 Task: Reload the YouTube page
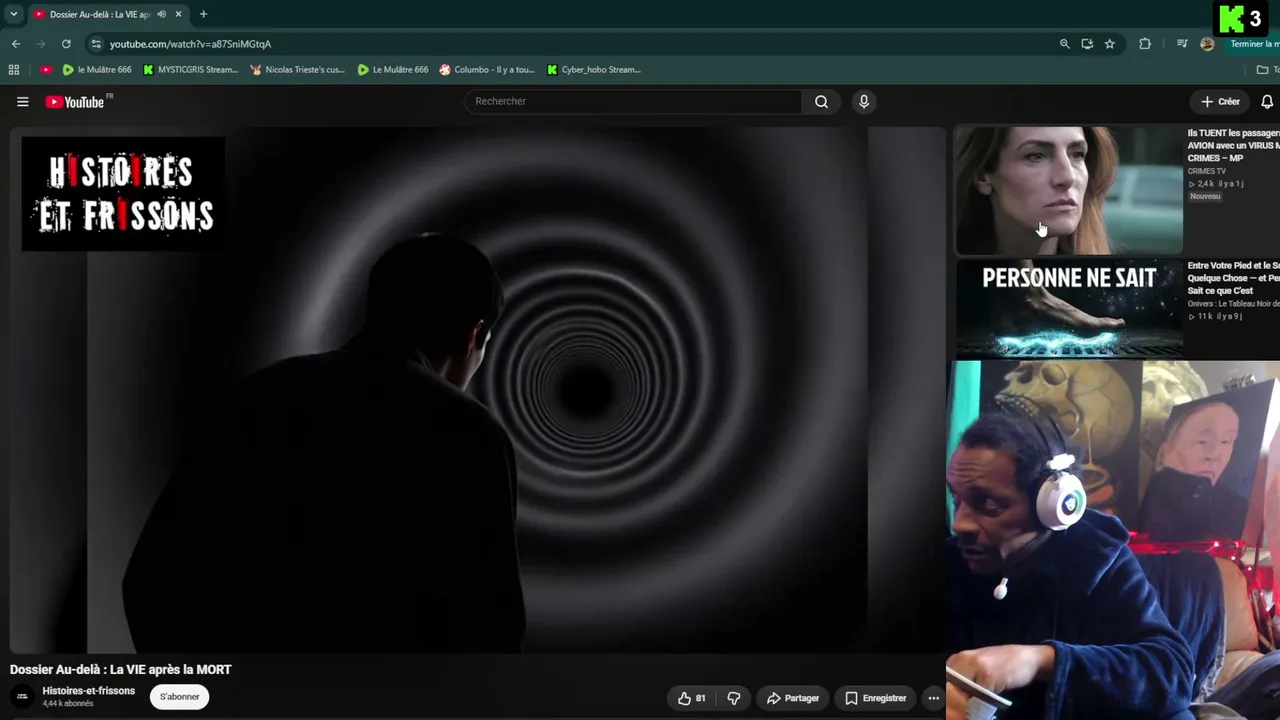[x=66, y=44]
